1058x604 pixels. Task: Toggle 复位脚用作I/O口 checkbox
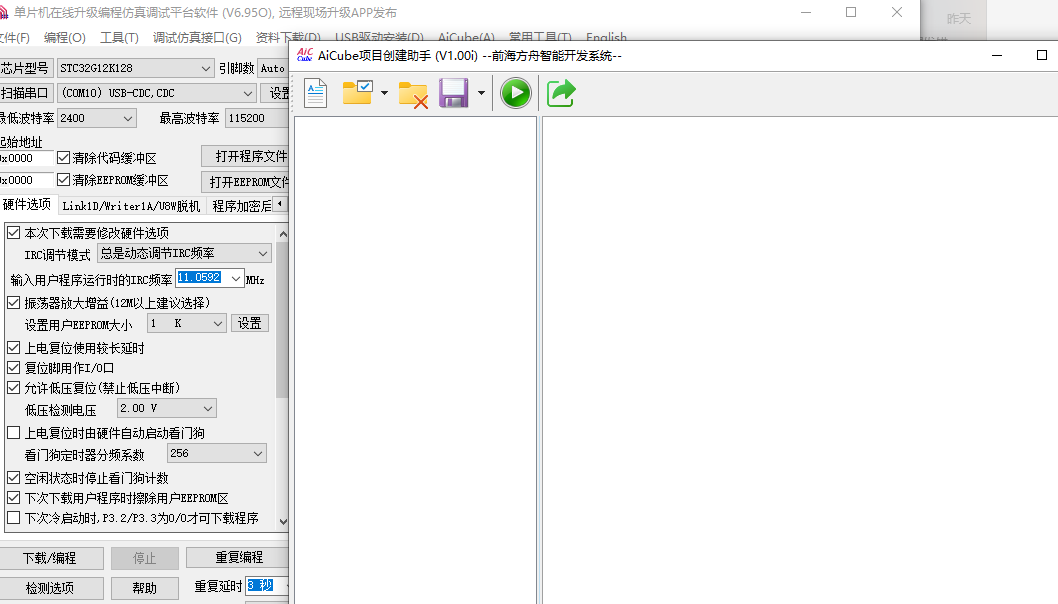[x=13, y=368]
